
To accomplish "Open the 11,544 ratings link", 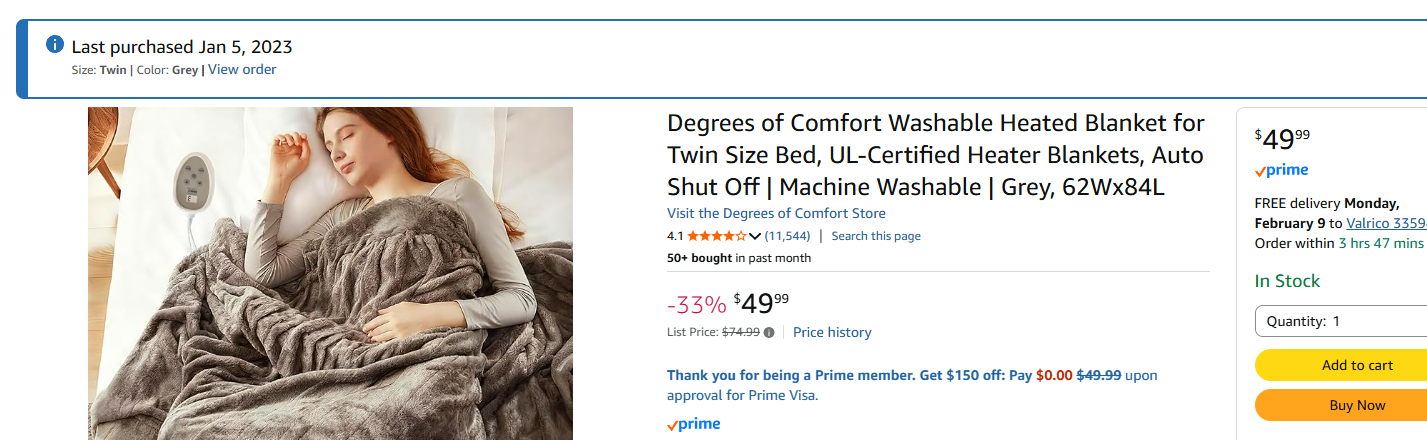I will pyautogui.click(x=787, y=236).
